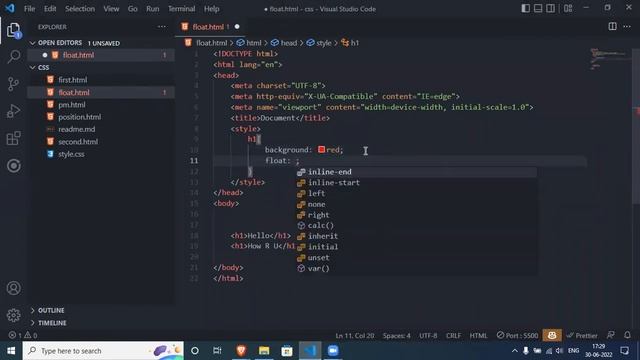Choose calc() from the suggestion list
This screenshot has height=360, width=640.
pos(416,225)
